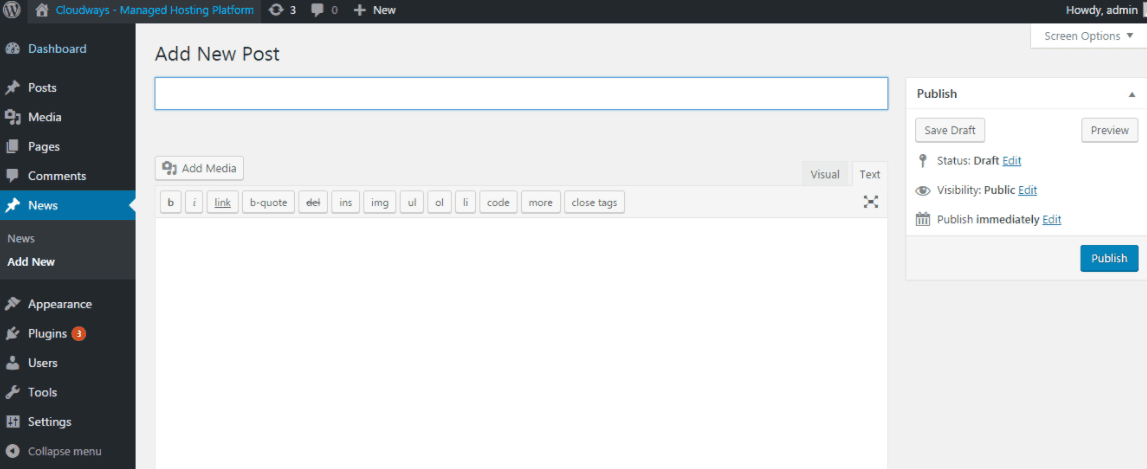Insert bold tag with b button
The width and height of the screenshot is (1147, 469).
coord(170,203)
